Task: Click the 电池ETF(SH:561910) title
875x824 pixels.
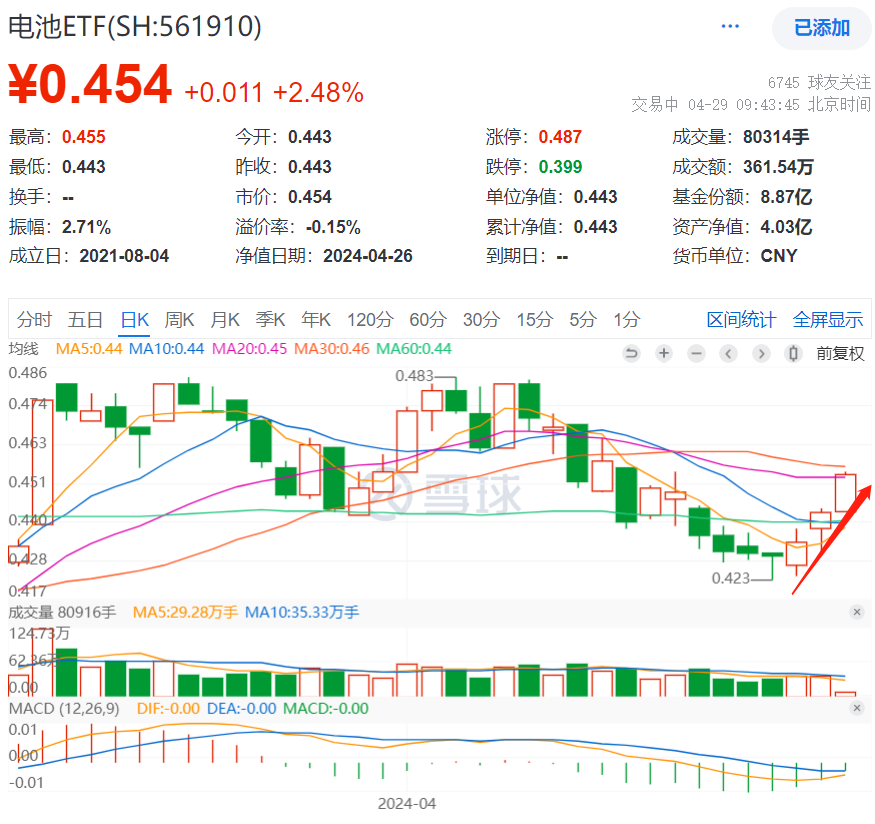Action: point(135,27)
